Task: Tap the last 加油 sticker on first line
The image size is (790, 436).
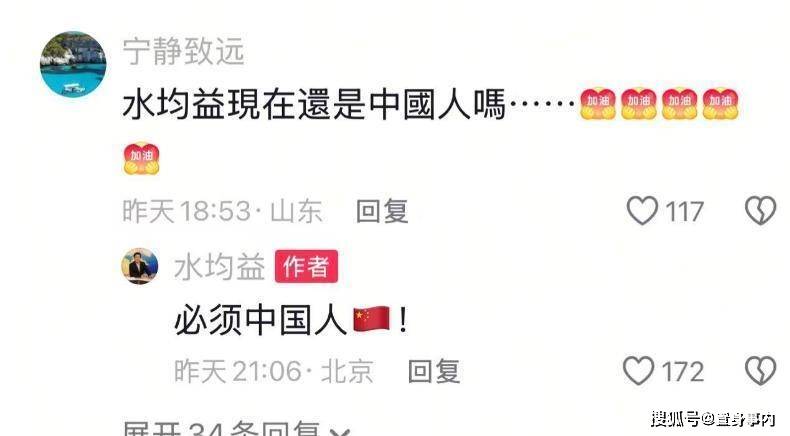Action: coord(720,104)
